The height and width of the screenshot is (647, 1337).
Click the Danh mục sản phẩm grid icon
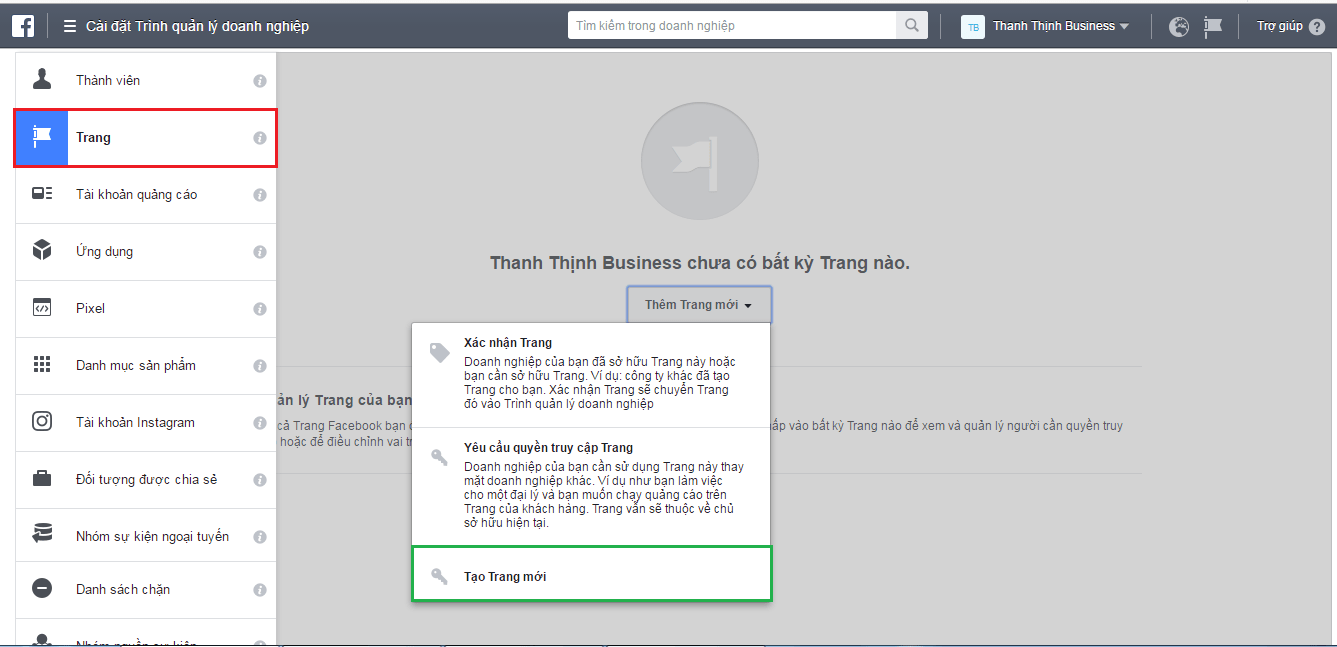pyautogui.click(x=42, y=365)
